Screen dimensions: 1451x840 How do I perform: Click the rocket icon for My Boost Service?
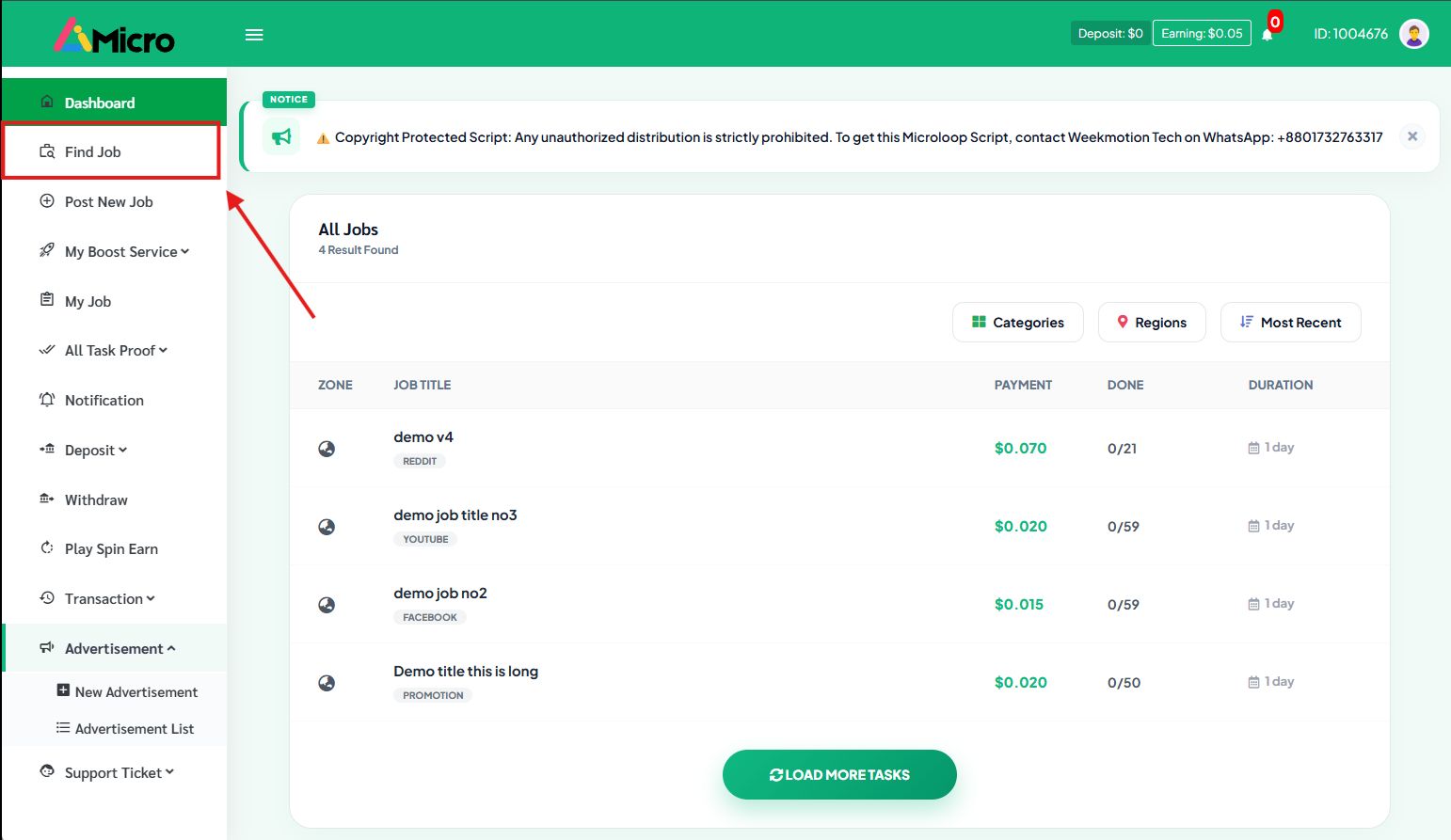pos(47,250)
